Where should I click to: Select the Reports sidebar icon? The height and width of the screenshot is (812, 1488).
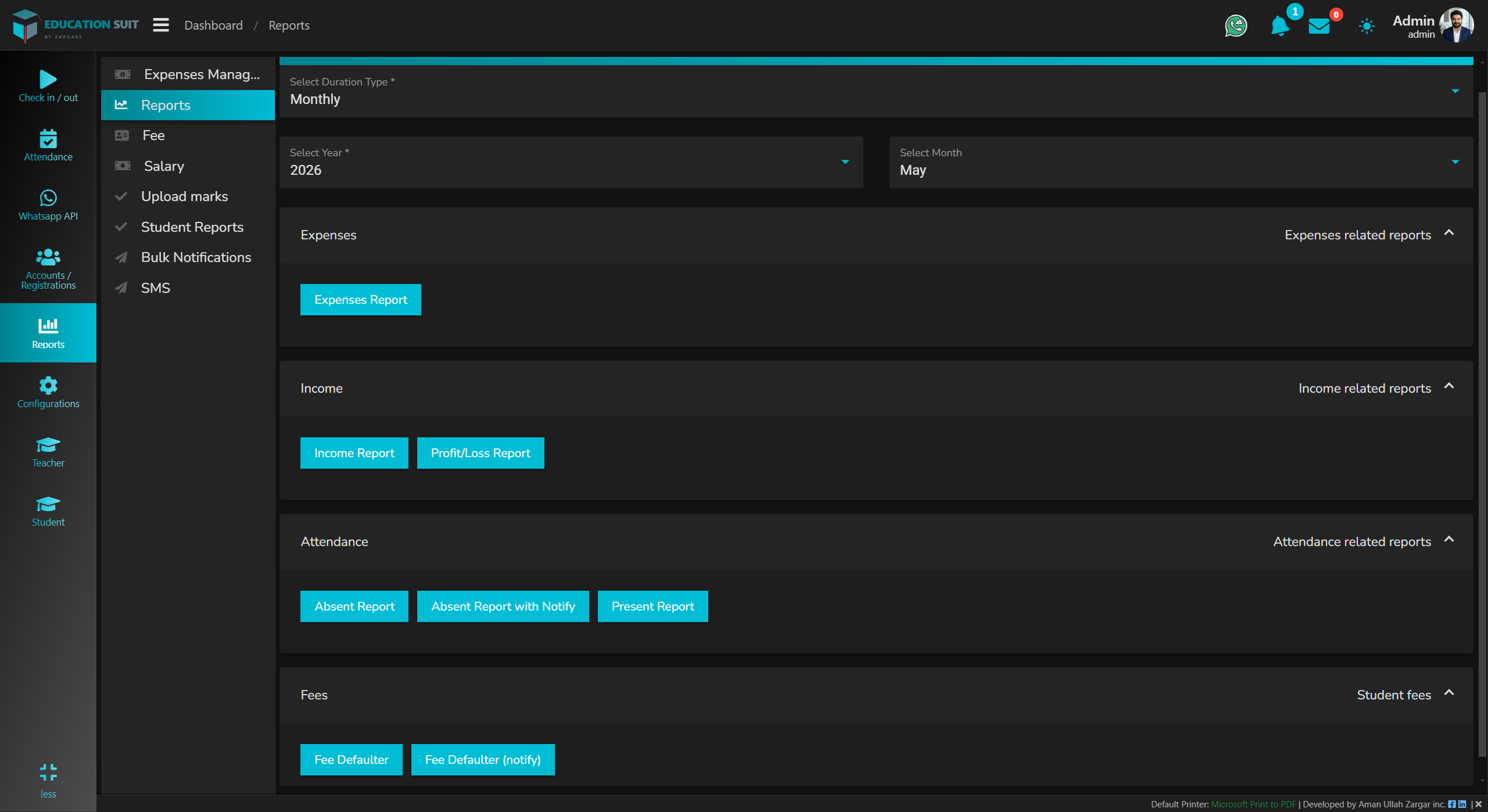(x=48, y=333)
